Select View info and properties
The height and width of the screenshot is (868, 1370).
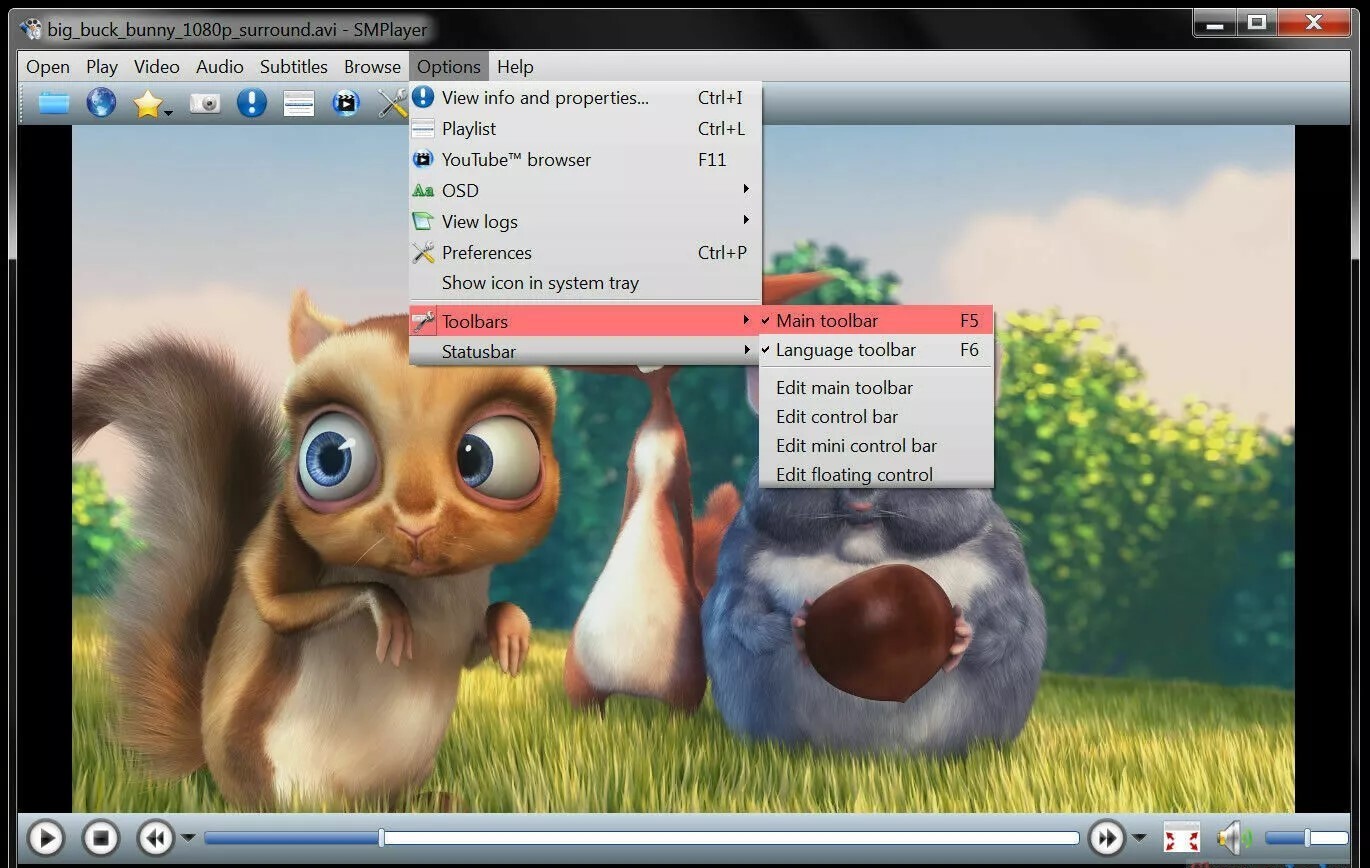pyautogui.click(x=585, y=98)
